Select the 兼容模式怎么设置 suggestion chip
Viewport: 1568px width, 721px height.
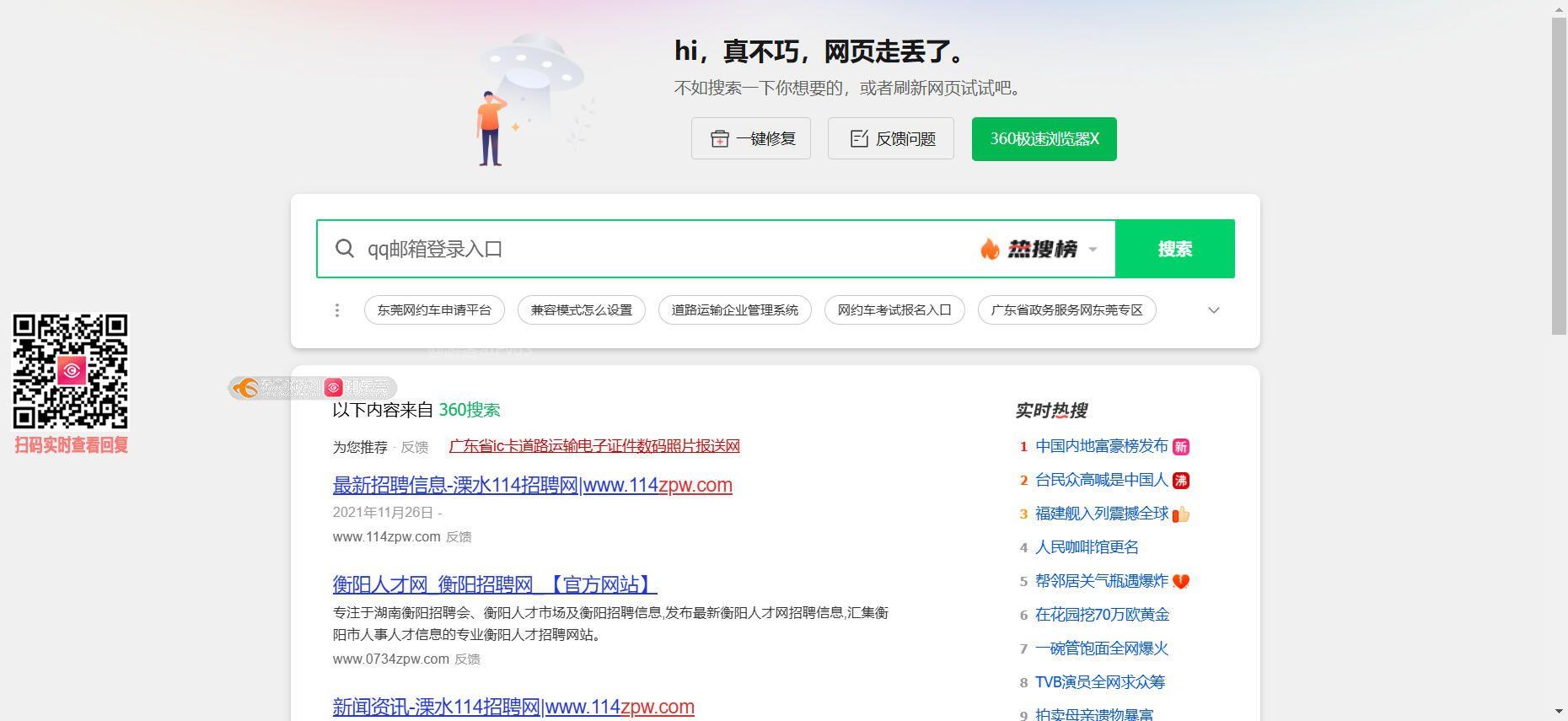point(582,310)
